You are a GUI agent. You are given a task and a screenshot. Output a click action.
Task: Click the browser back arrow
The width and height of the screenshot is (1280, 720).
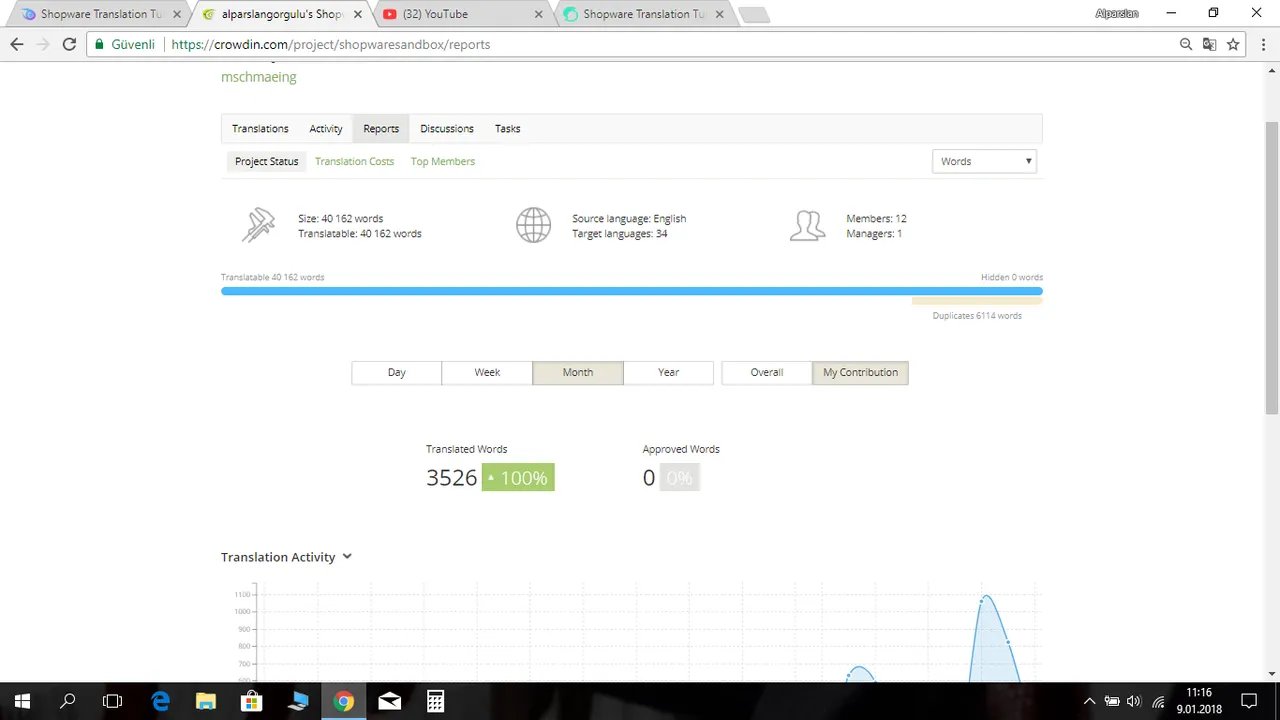coord(17,44)
